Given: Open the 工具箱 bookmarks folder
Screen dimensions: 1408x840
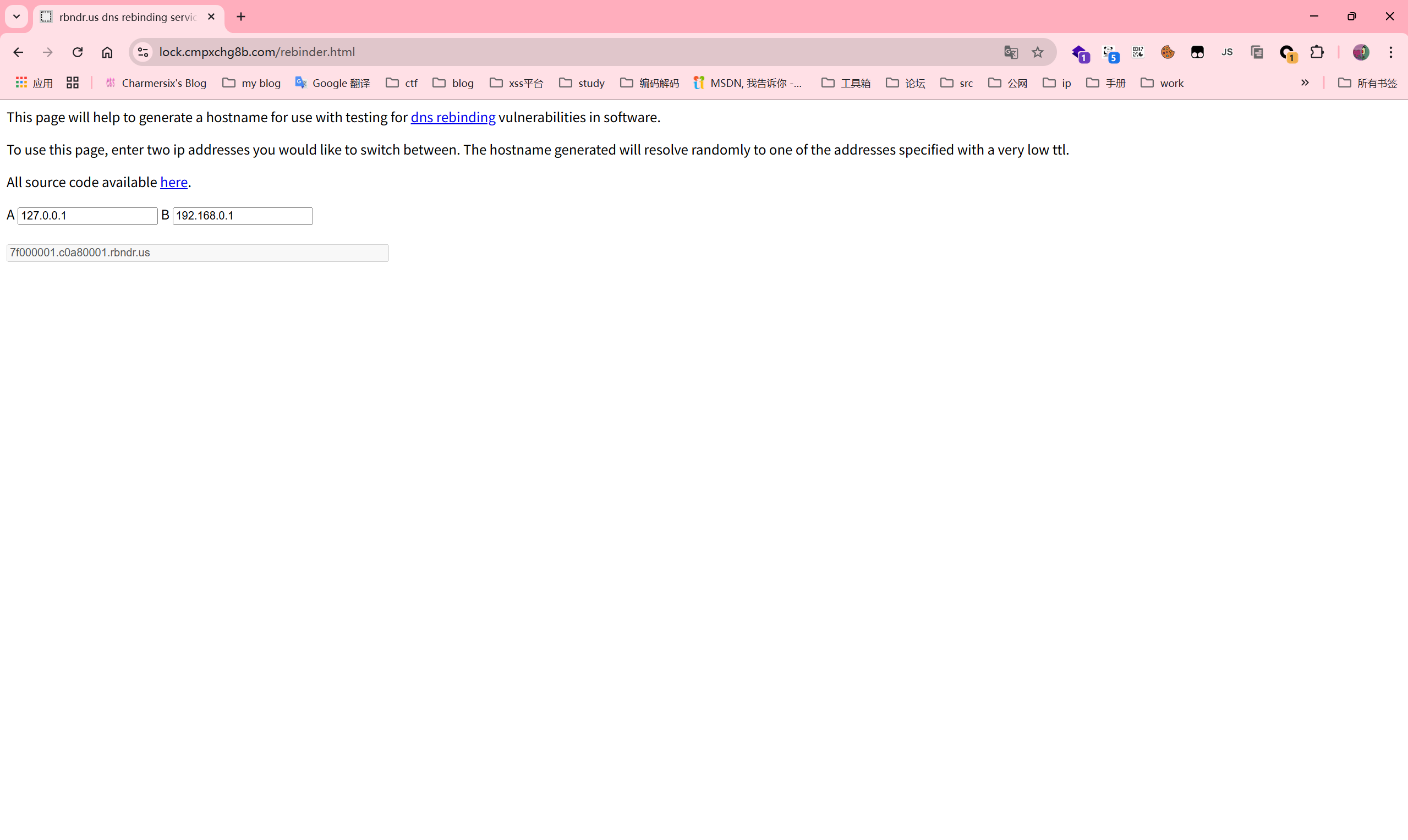Looking at the screenshot, I should coord(846,83).
